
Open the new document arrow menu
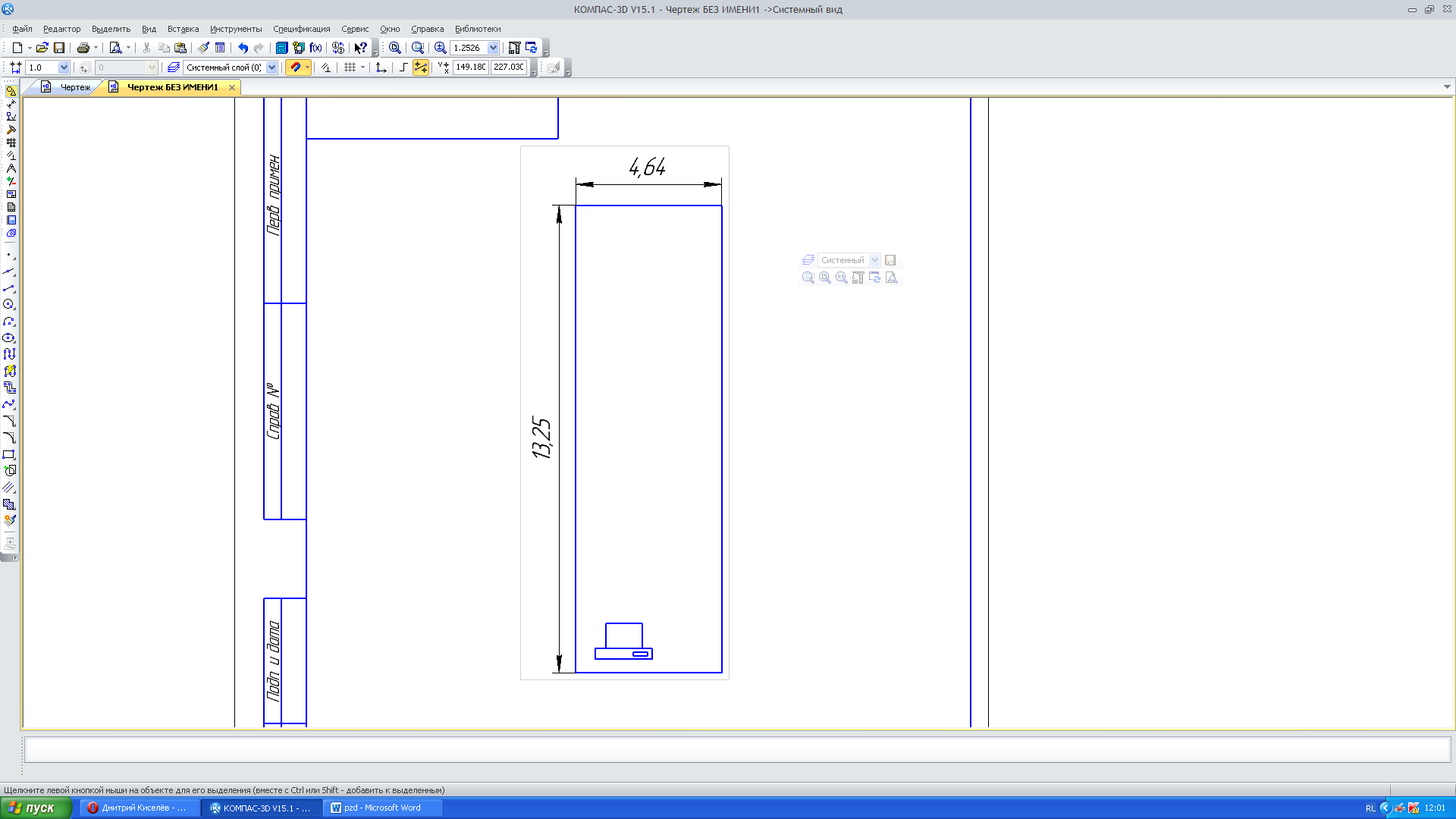(x=30, y=48)
